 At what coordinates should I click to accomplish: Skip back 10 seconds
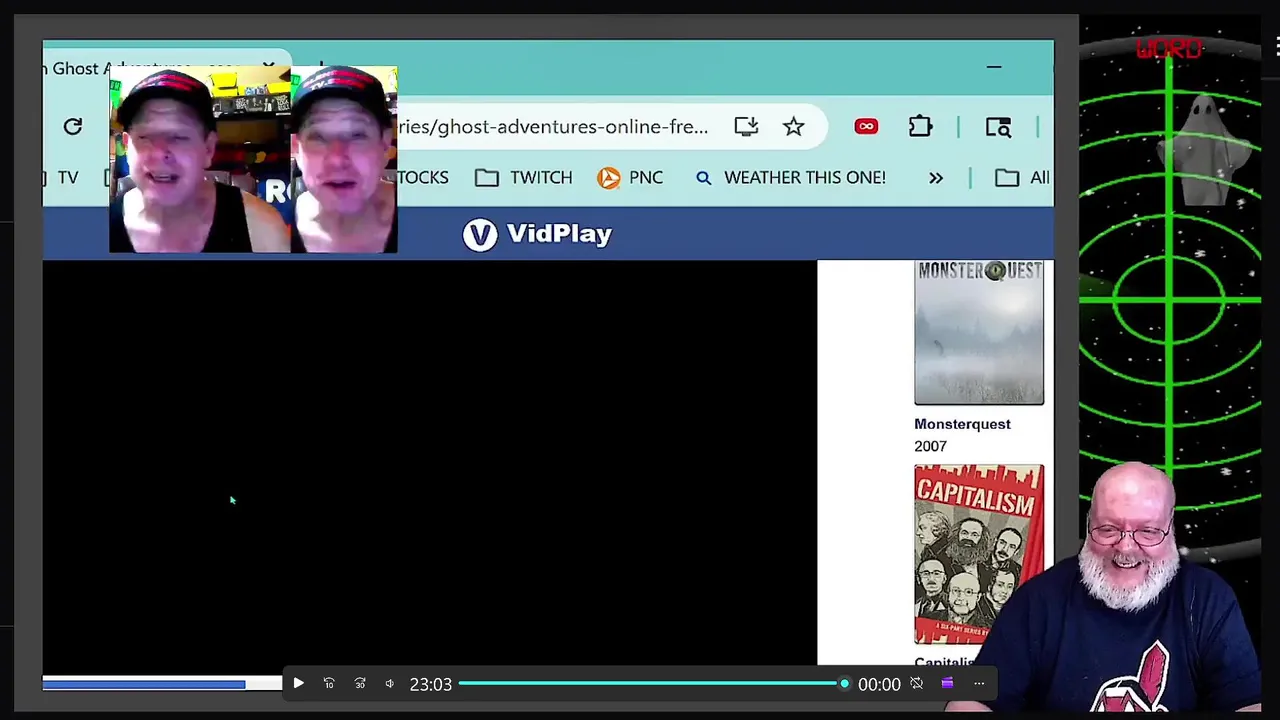point(329,684)
